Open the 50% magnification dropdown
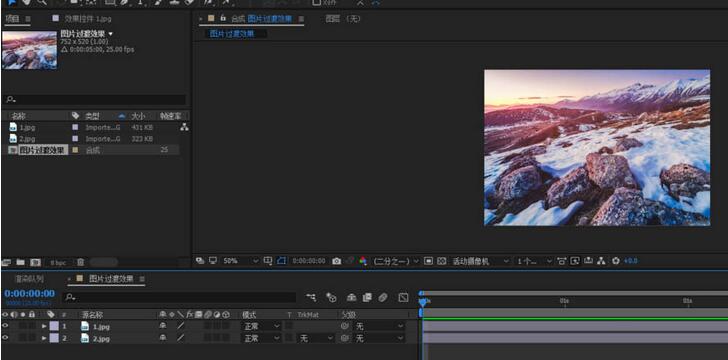This screenshot has height=360, width=728. [240, 261]
